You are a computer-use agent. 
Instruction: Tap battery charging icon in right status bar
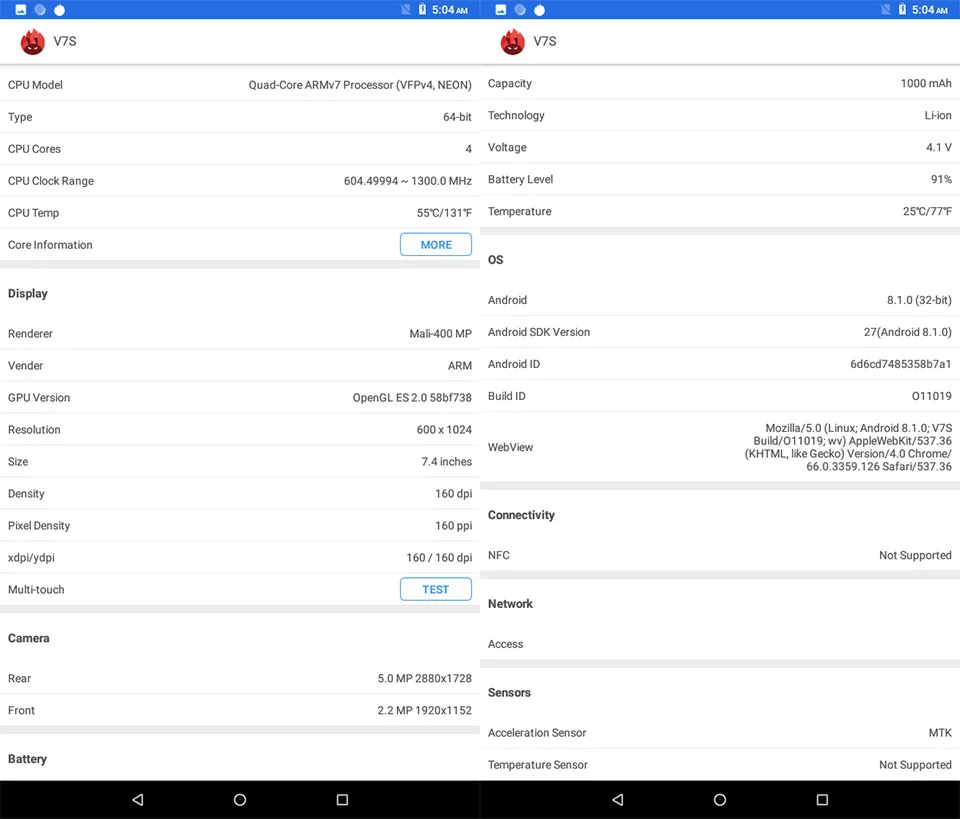tap(902, 9)
